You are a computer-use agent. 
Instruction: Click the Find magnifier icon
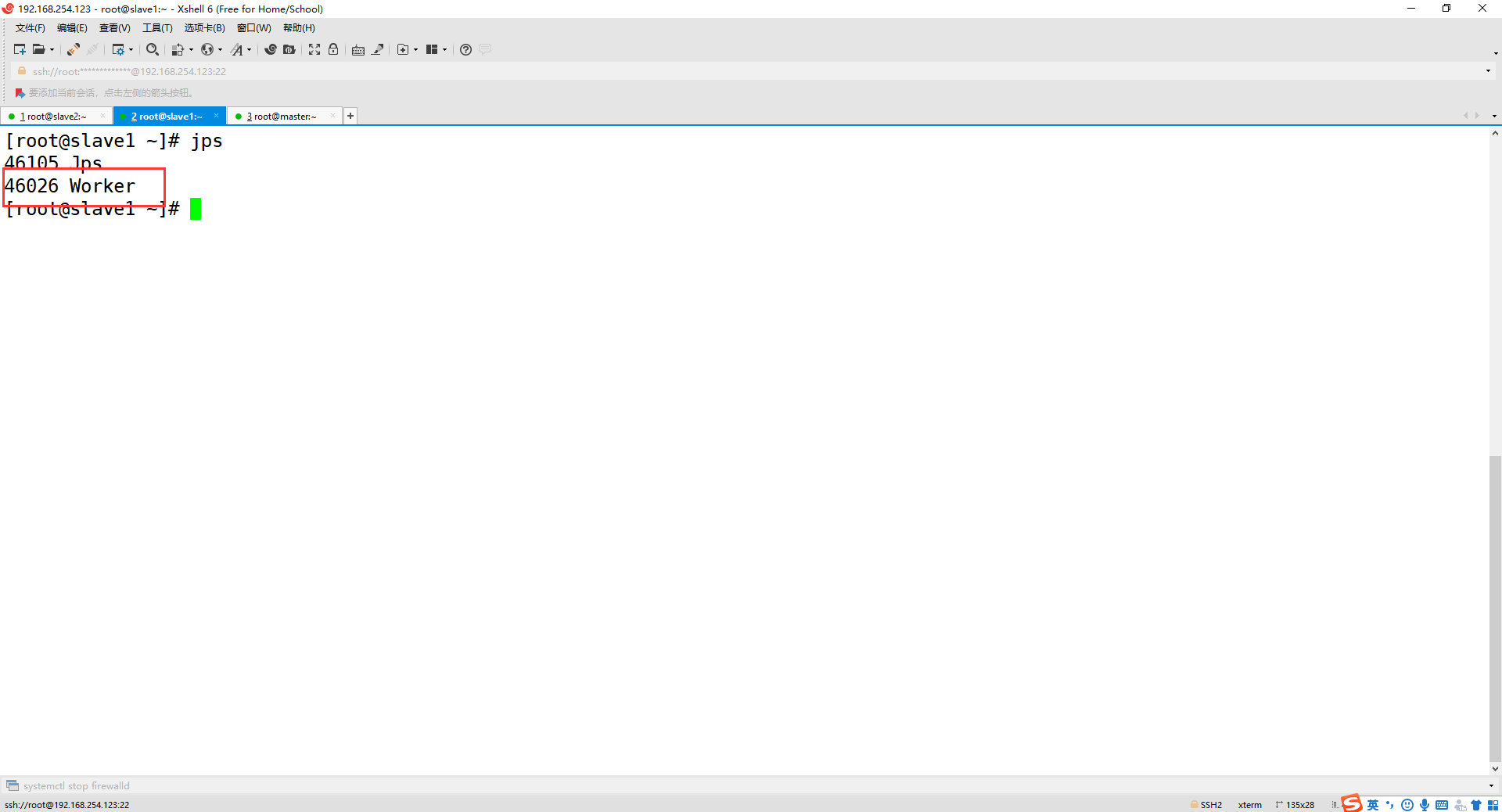pyautogui.click(x=153, y=49)
